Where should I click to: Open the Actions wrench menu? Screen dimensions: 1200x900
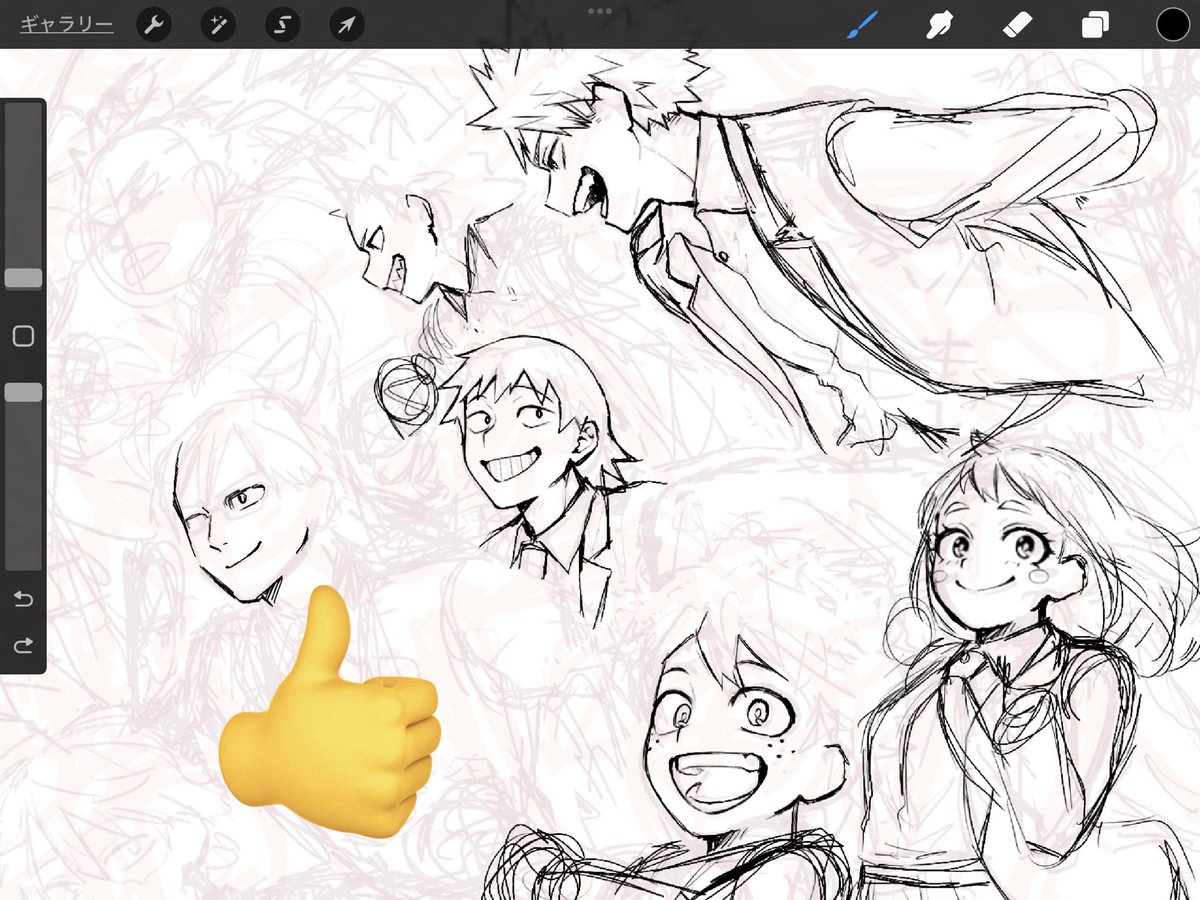pos(154,25)
